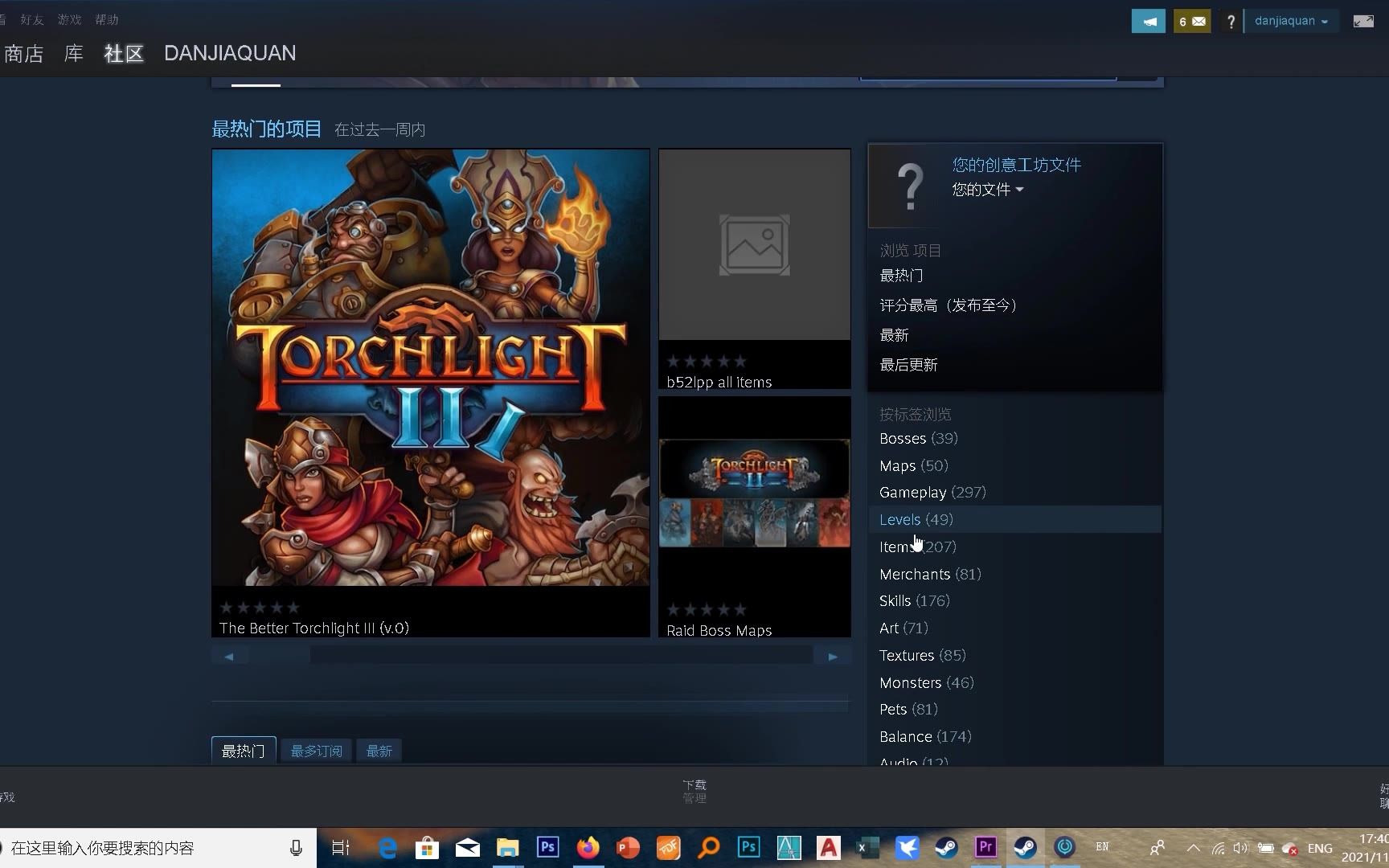This screenshot has width=1389, height=868.
Task: Open File Explorer from taskbar
Action: click(x=507, y=848)
